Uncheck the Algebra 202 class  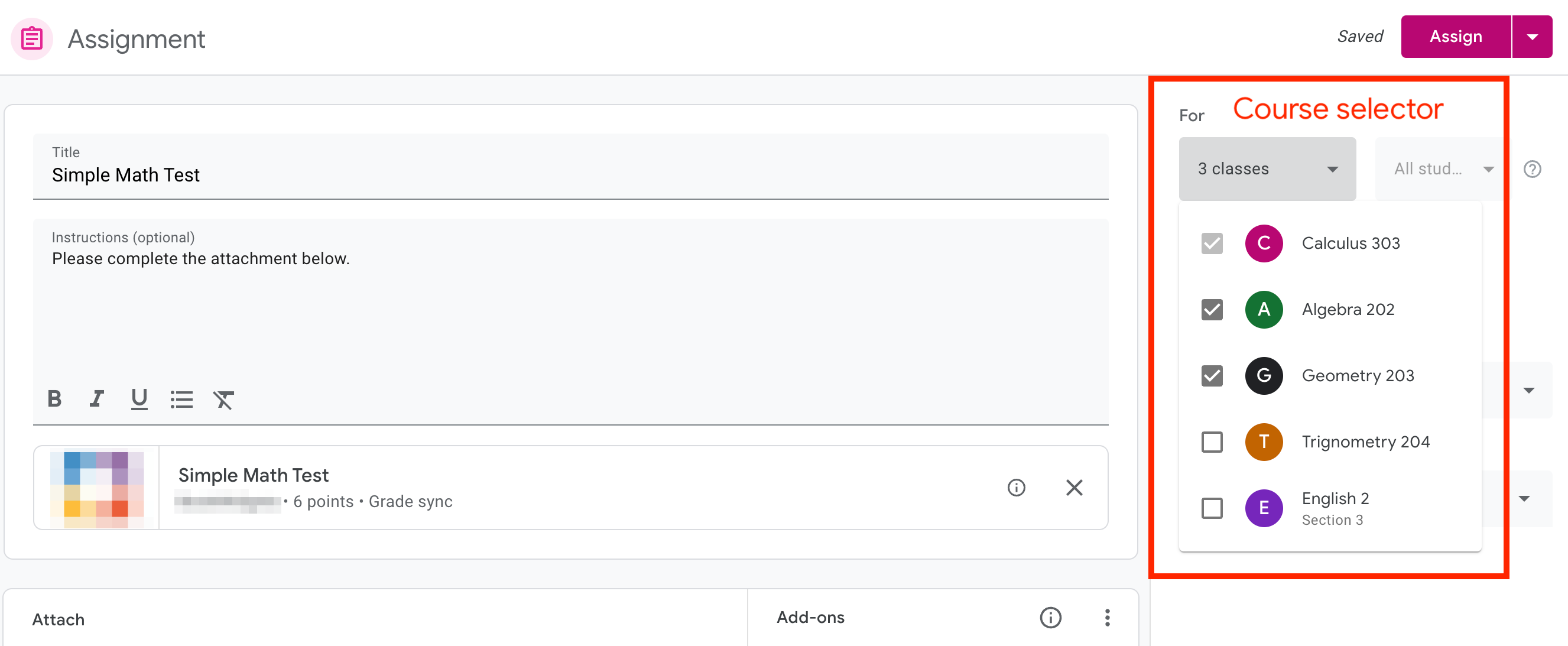pyautogui.click(x=1212, y=310)
